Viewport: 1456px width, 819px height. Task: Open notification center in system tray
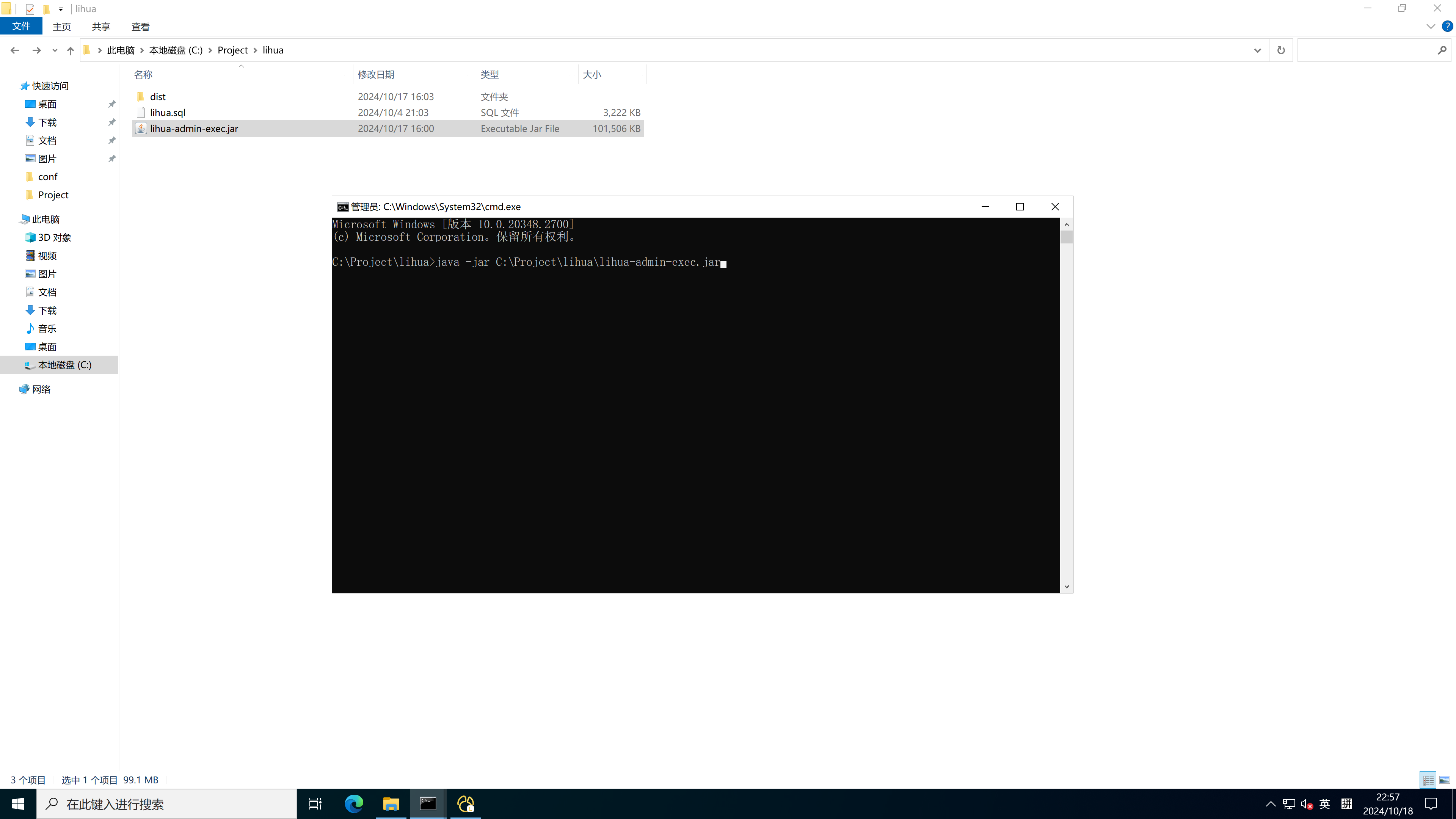pyautogui.click(x=1431, y=804)
